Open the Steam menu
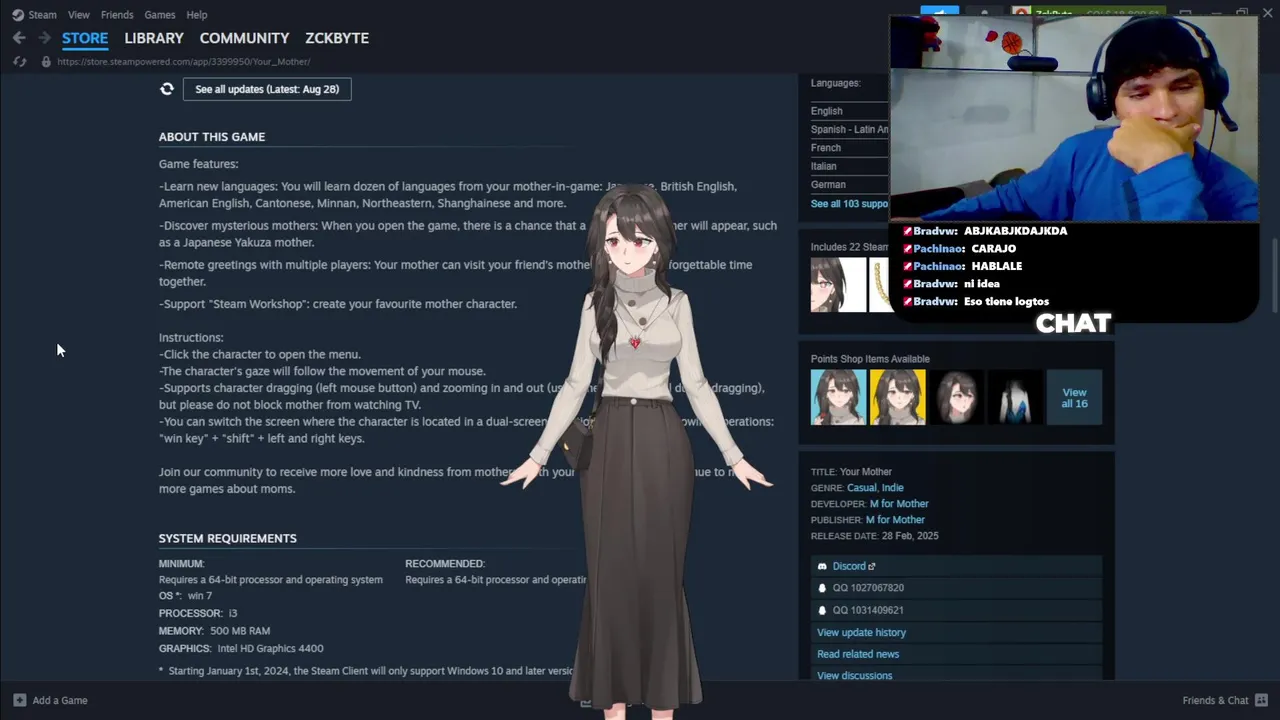This screenshot has width=1280, height=720. pos(42,15)
